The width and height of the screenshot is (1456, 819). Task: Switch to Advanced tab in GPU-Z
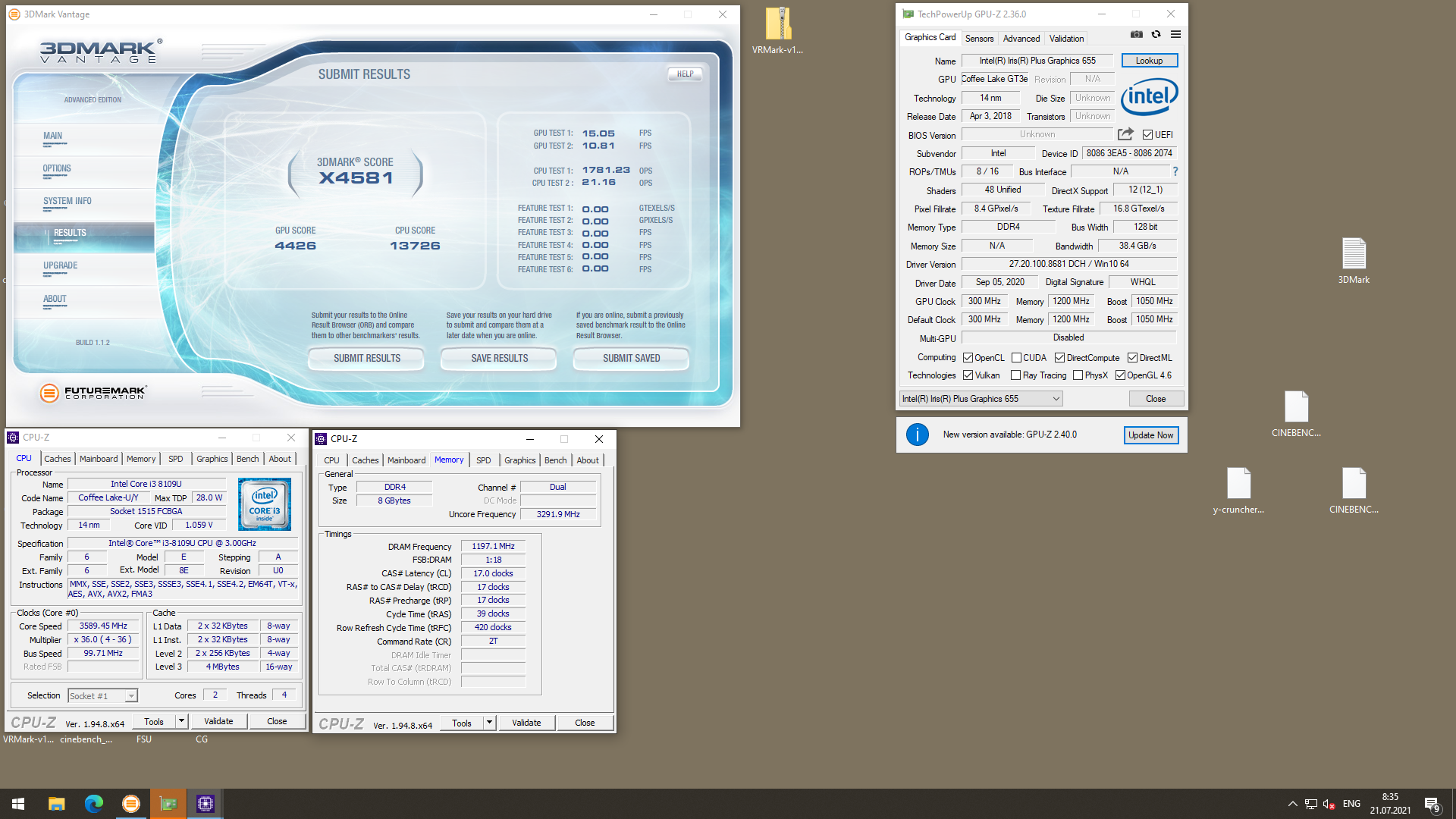click(x=1021, y=39)
